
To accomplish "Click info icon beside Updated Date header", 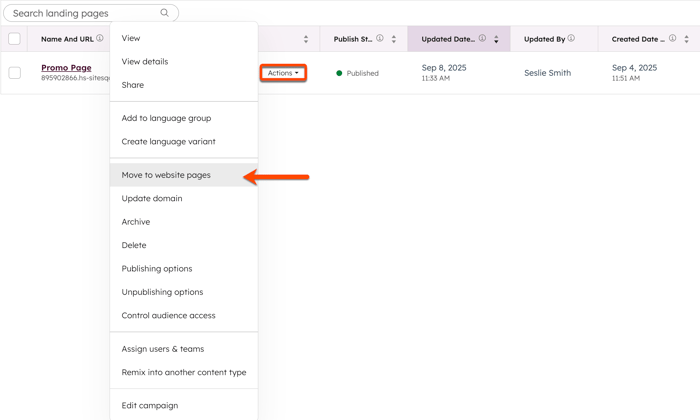I will (482, 39).
